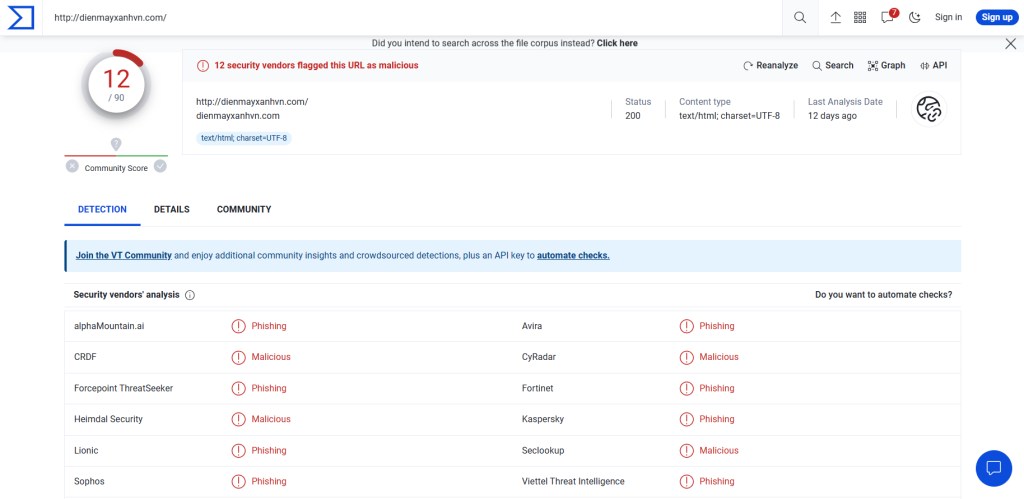Click the Sign up button

pyautogui.click(x=997, y=18)
